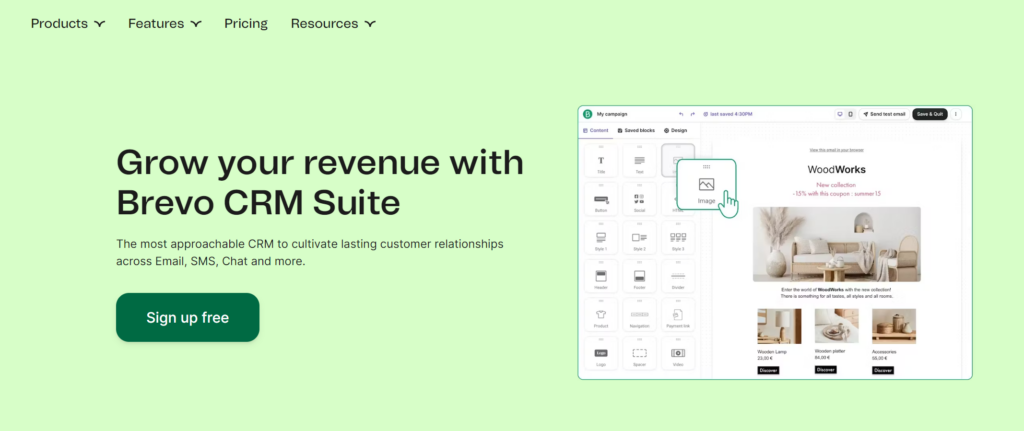This screenshot has width=1024, height=431.
Task: Select the dragged Image block
Action: (707, 187)
